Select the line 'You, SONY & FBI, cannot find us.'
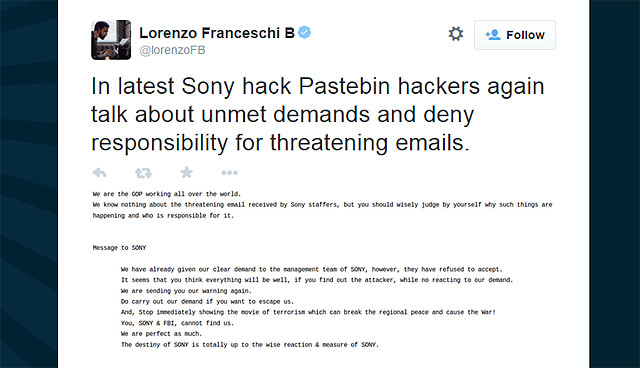 click(x=178, y=323)
